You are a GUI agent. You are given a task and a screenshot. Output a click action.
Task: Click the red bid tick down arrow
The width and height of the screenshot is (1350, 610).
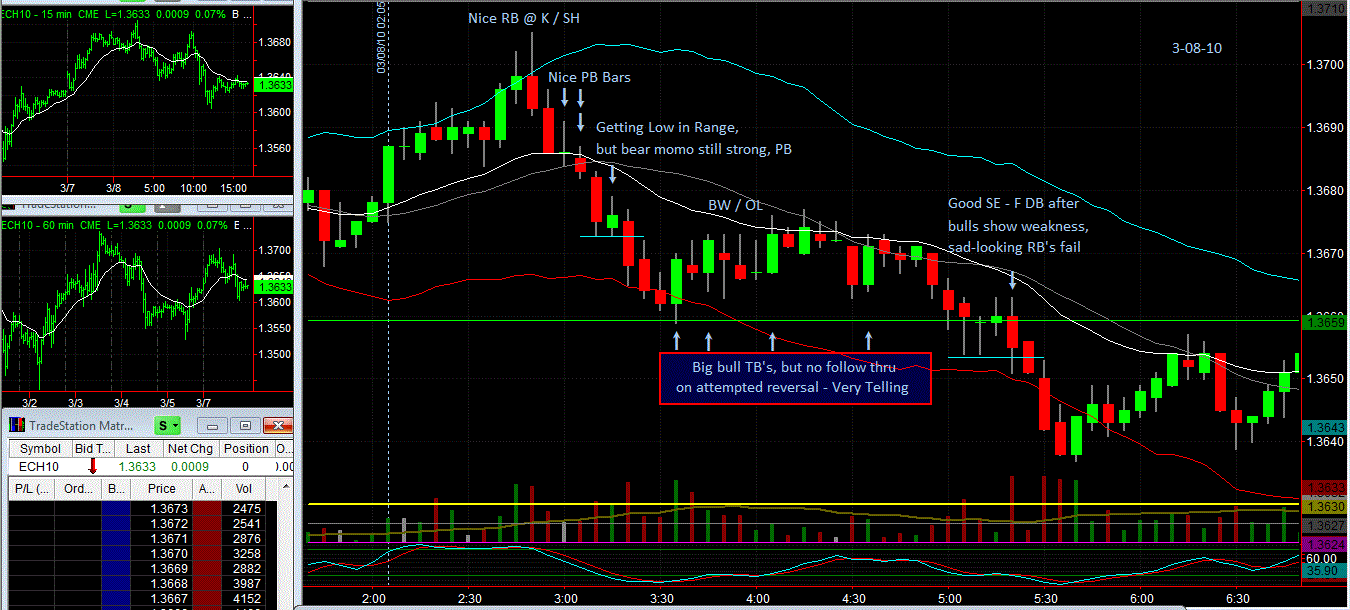(x=92, y=467)
